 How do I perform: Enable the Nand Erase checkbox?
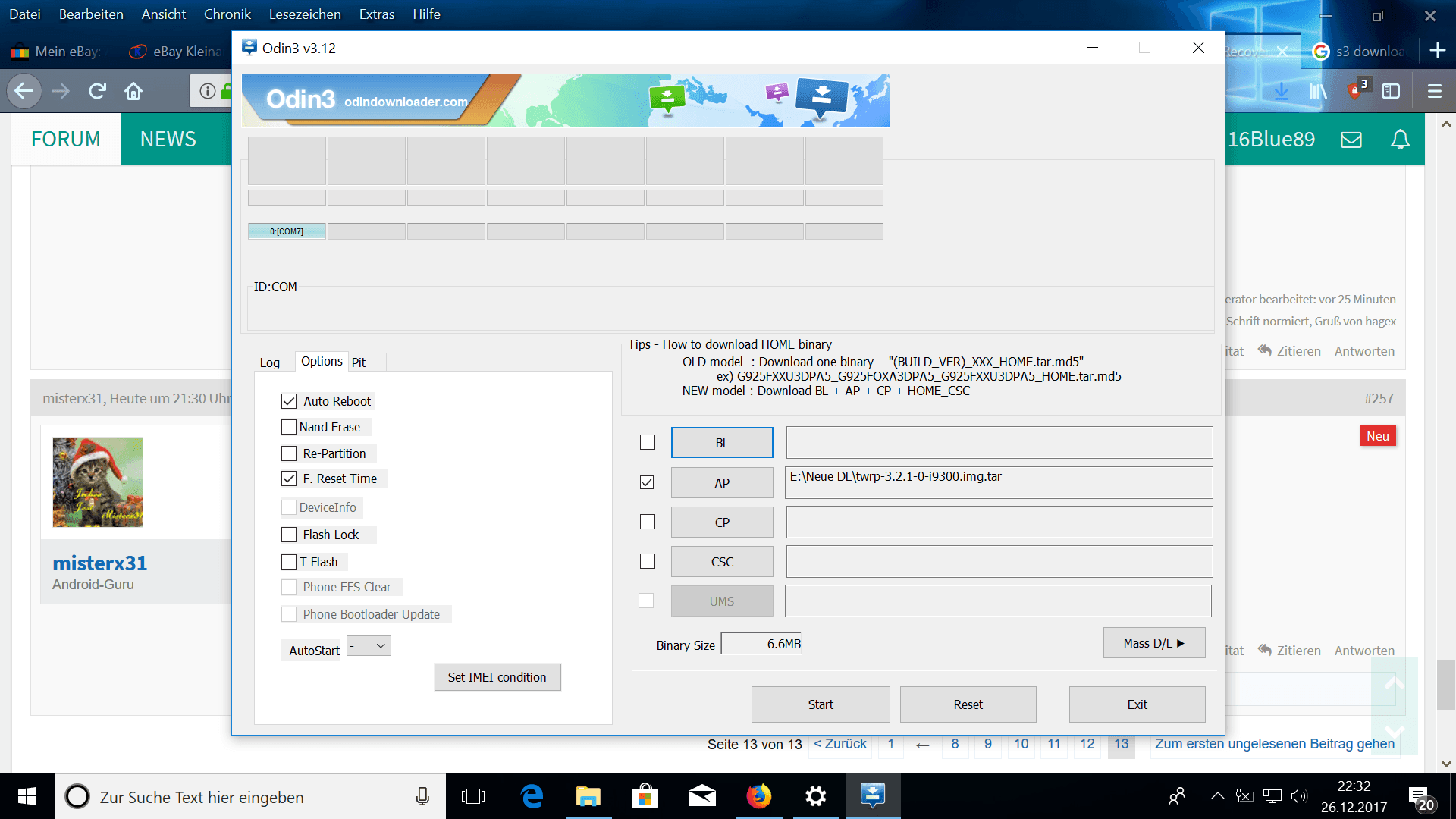[x=289, y=427]
